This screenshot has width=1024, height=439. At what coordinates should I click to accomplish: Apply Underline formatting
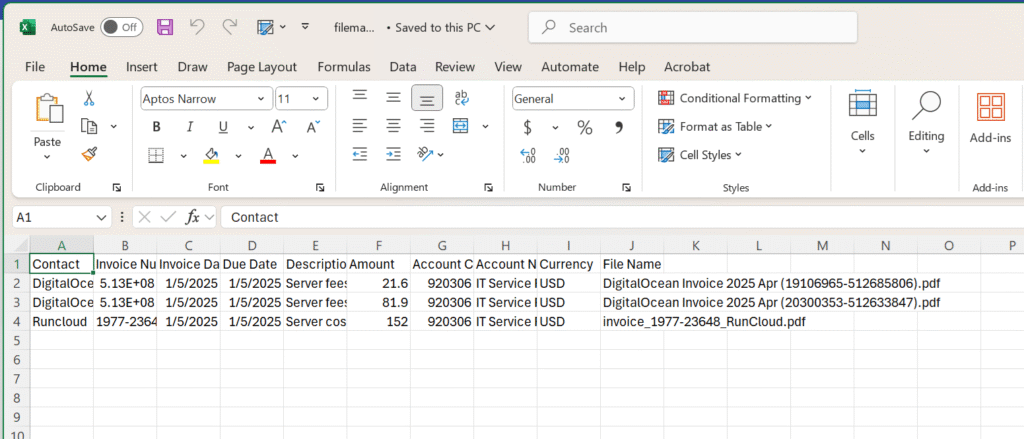coord(223,127)
